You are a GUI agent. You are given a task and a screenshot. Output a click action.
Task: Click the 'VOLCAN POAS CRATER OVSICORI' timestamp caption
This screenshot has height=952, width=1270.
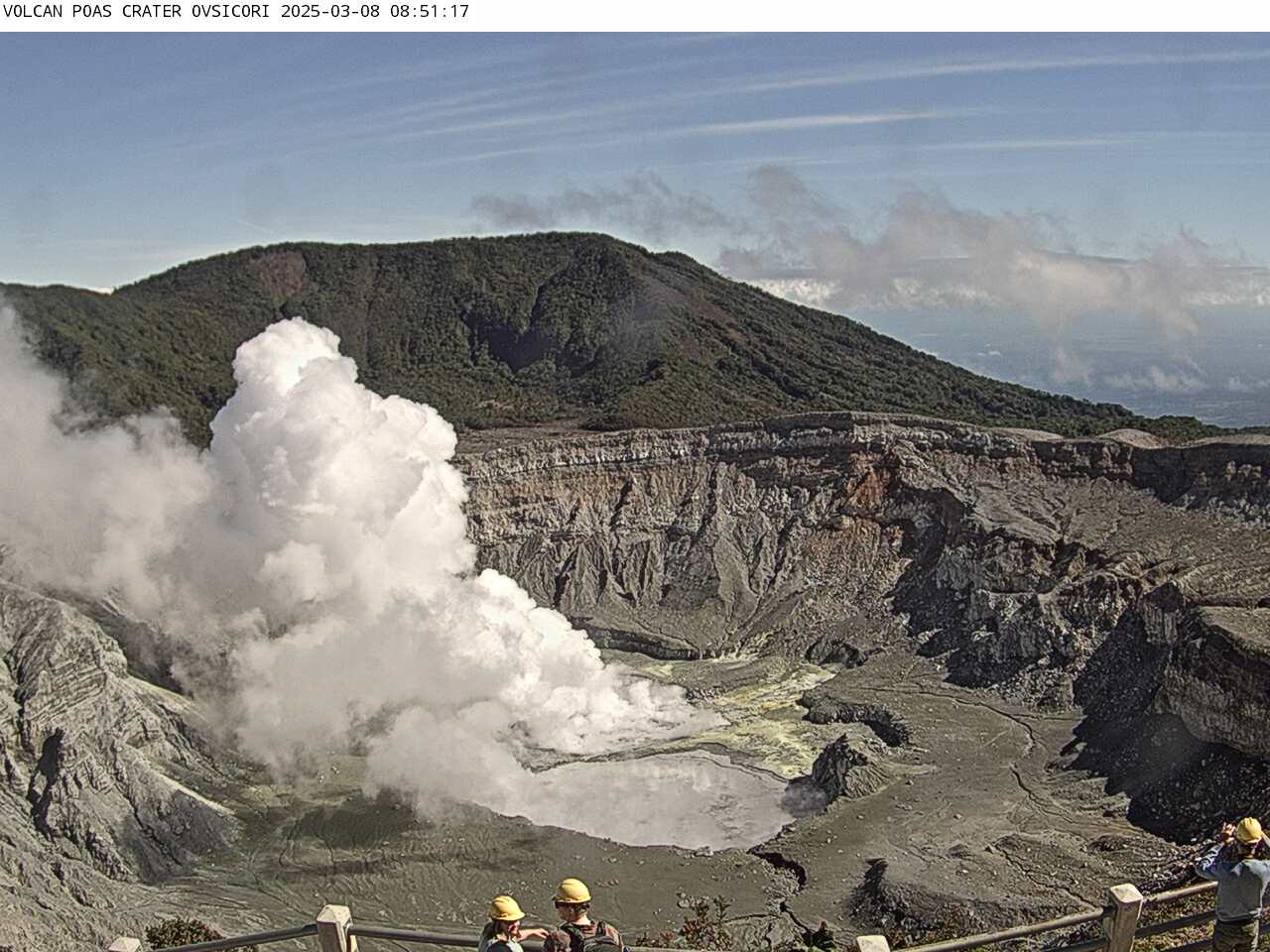[236, 12]
